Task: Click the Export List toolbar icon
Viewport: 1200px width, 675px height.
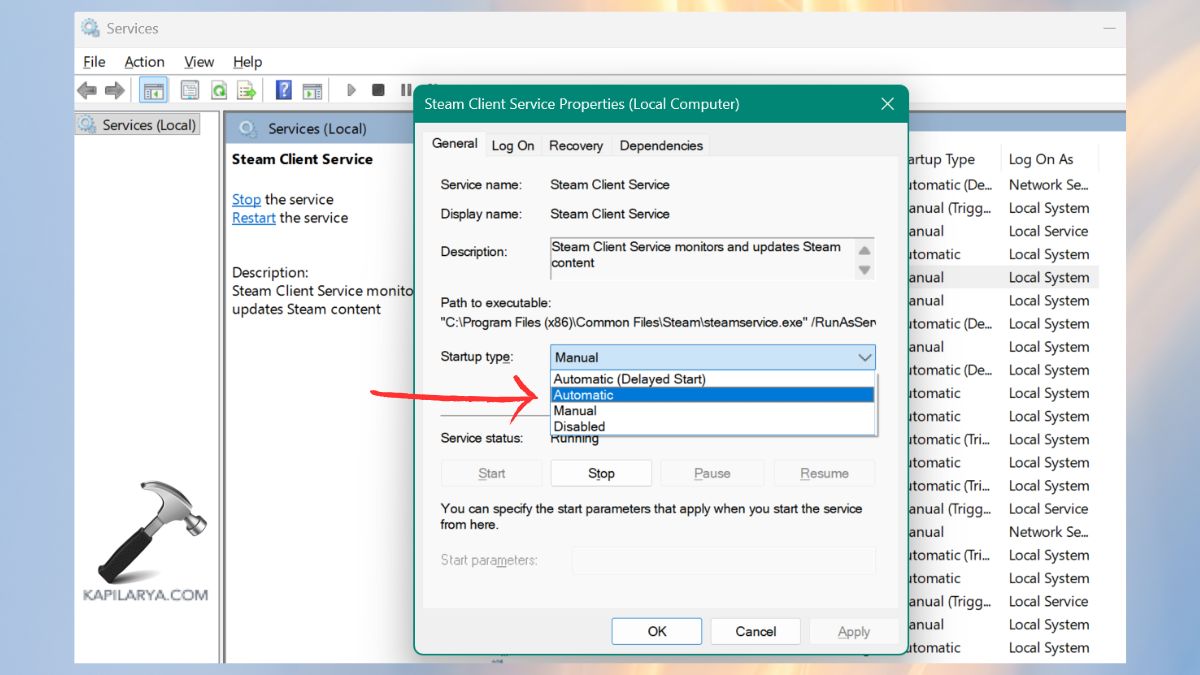Action: [246, 91]
